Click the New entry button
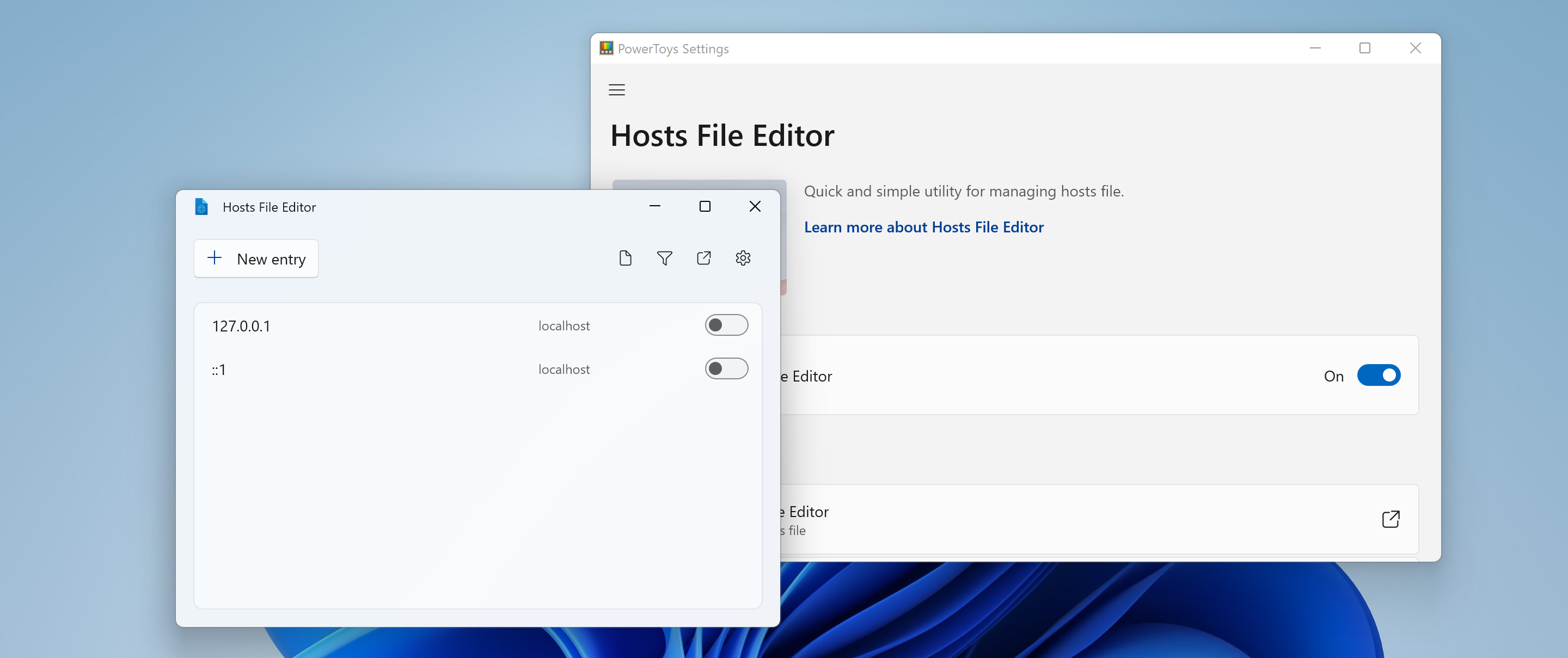1568x658 pixels. tap(256, 259)
